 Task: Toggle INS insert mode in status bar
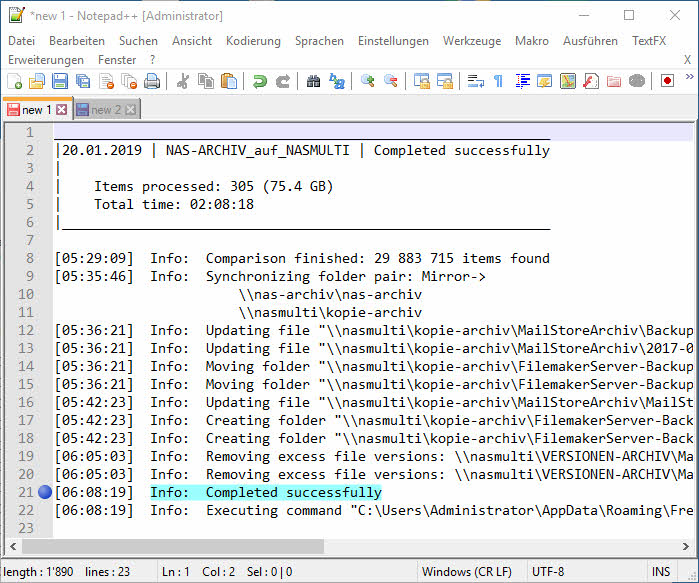click(x=661, y=571)
